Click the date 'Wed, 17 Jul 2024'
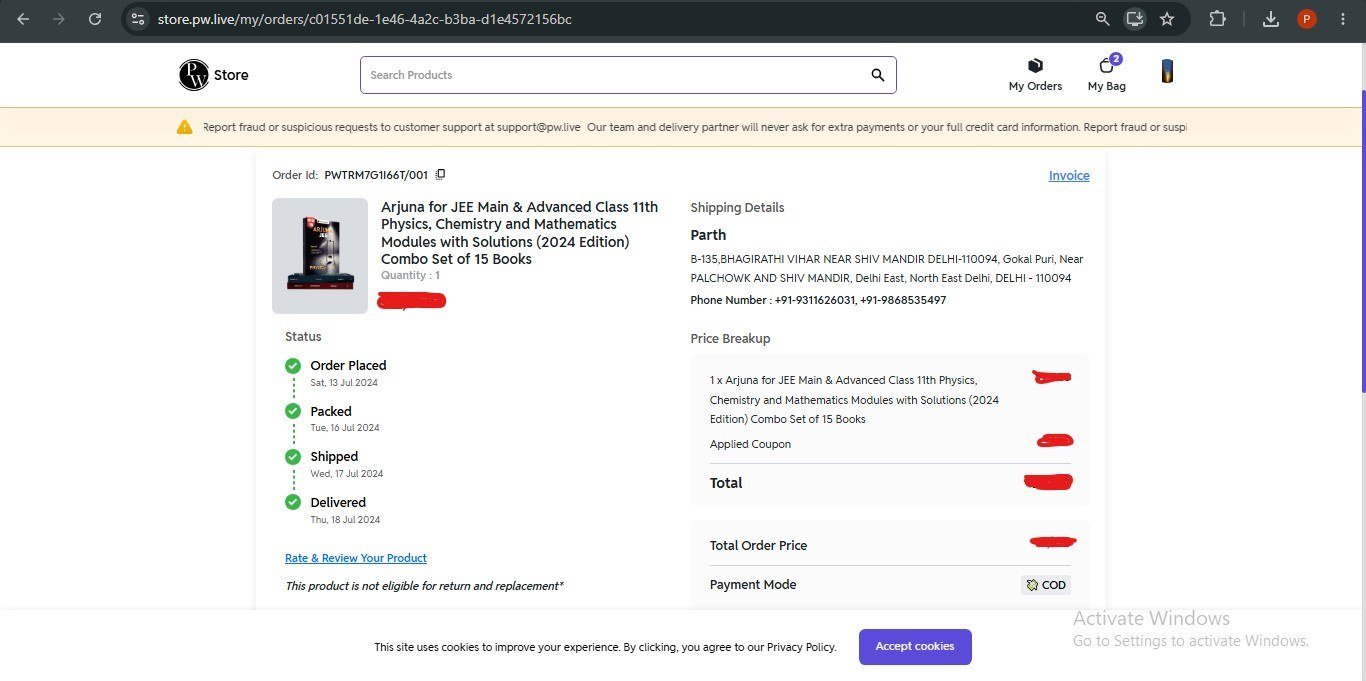This screenshot has width=1366, height=681. pos(347,474)
